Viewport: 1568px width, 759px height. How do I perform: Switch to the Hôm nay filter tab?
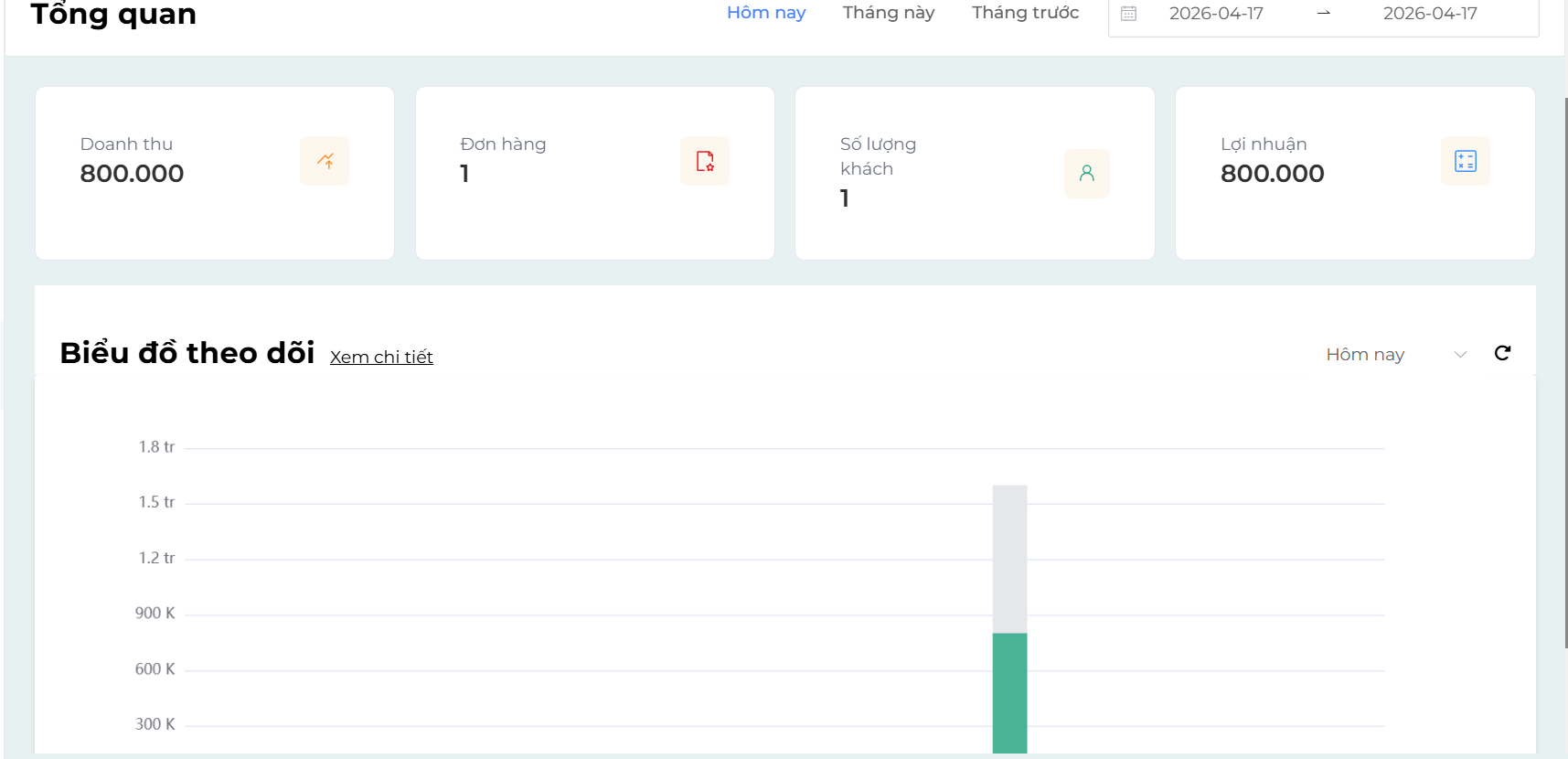[765, 13]
